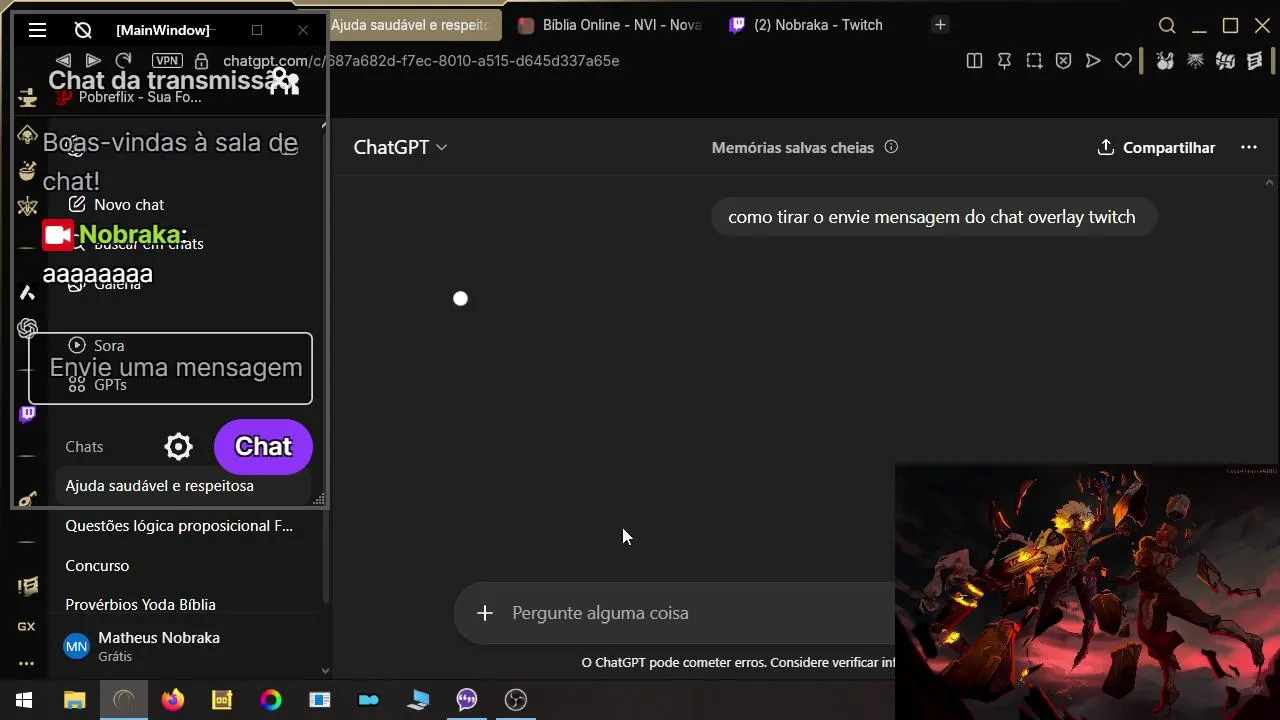Click the fruit-shaped extension icon

[x=1165, y=61]
